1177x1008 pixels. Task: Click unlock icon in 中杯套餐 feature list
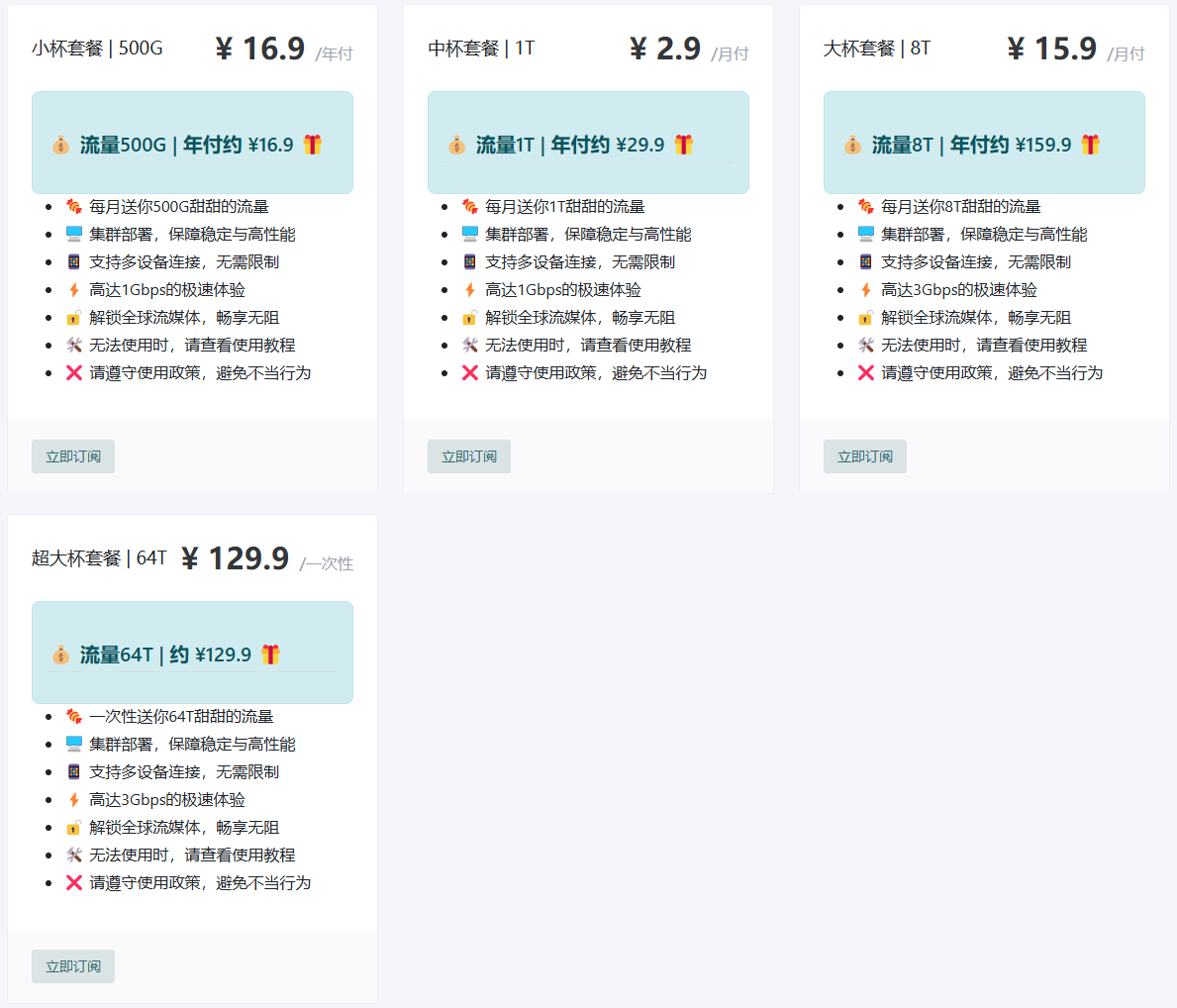pyautogui.click(x=470, y=318)
